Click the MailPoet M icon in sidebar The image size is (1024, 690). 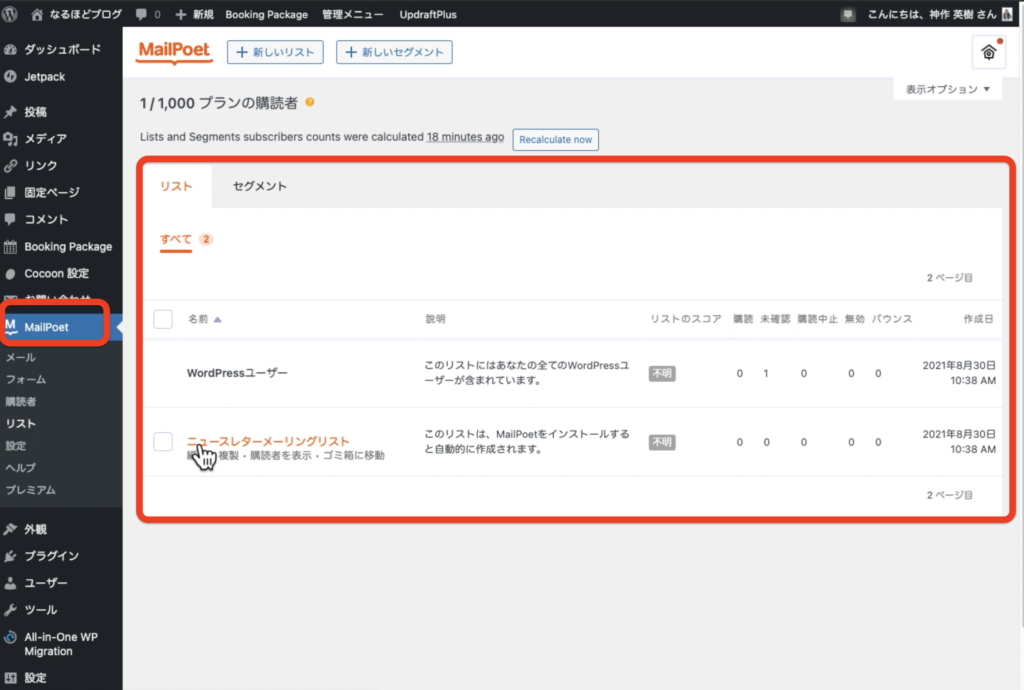tap(10, 326)
